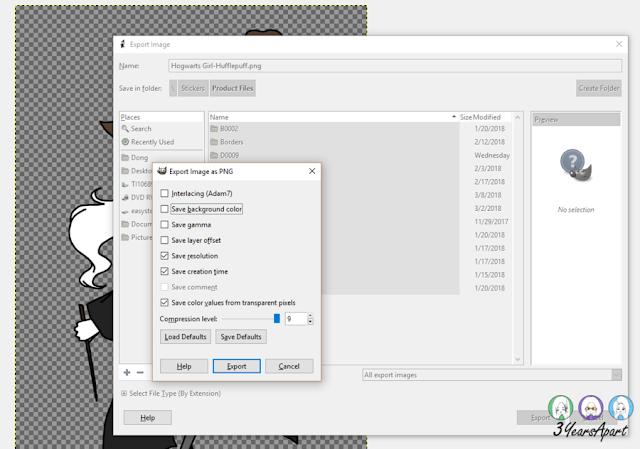Screen dimensions: 640x449
Task: Select the Product Files path button
Action: coord(233,88)
